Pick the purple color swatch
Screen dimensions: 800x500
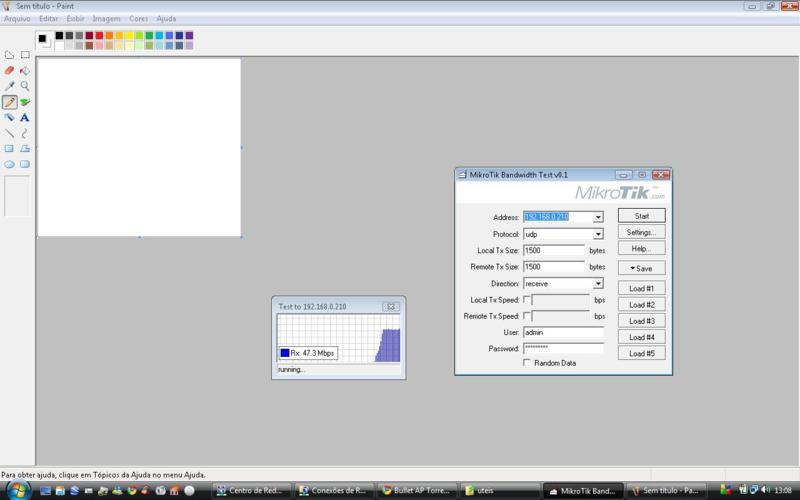(x=189, y=36)
